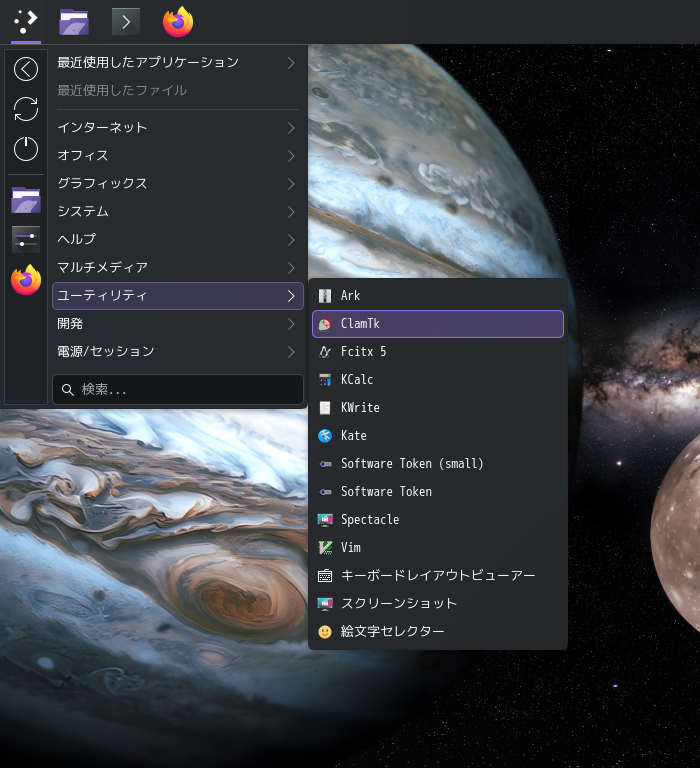Viewport: 700px width, 768px height.
Task: Select the ユーティリティ menu category
Action: (178, 296)
